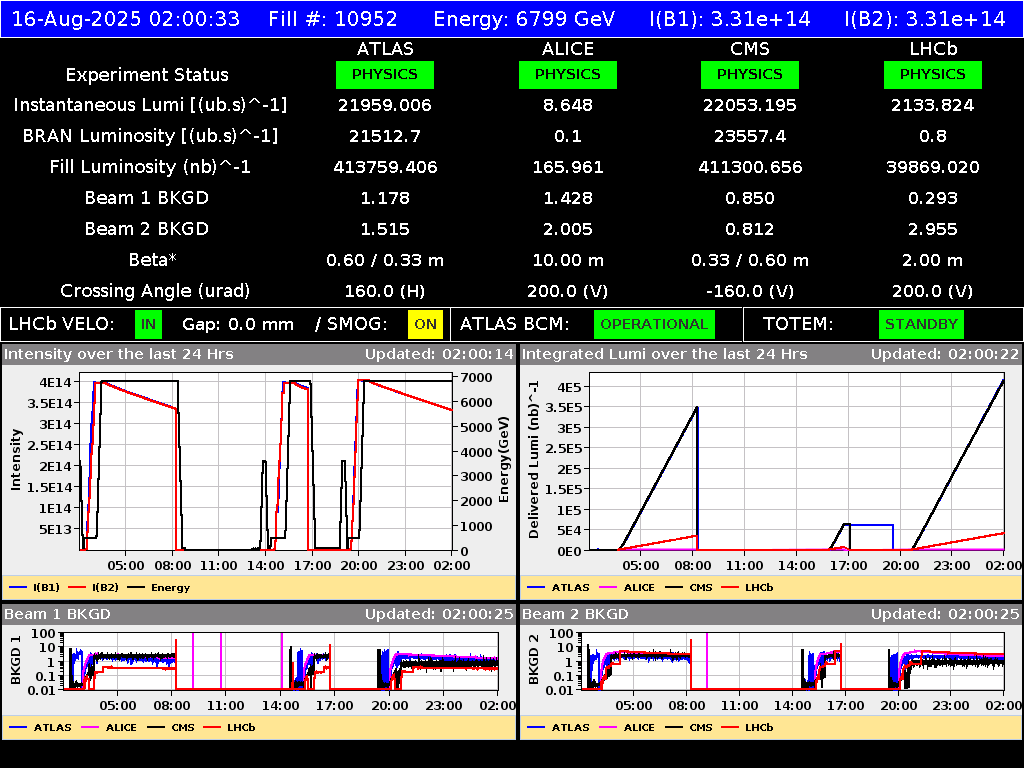Click the LHCb VELO IN indicator
This screenshot has height=768, width=1024.
pyautogui.click(x=148, y=325)
